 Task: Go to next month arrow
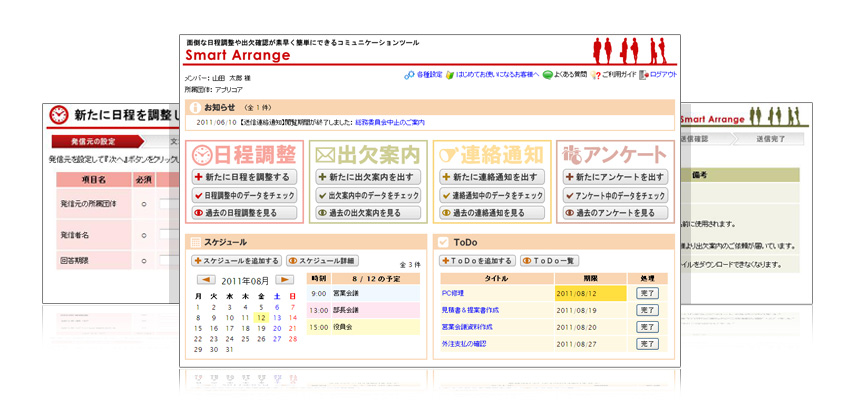(285, 280)
